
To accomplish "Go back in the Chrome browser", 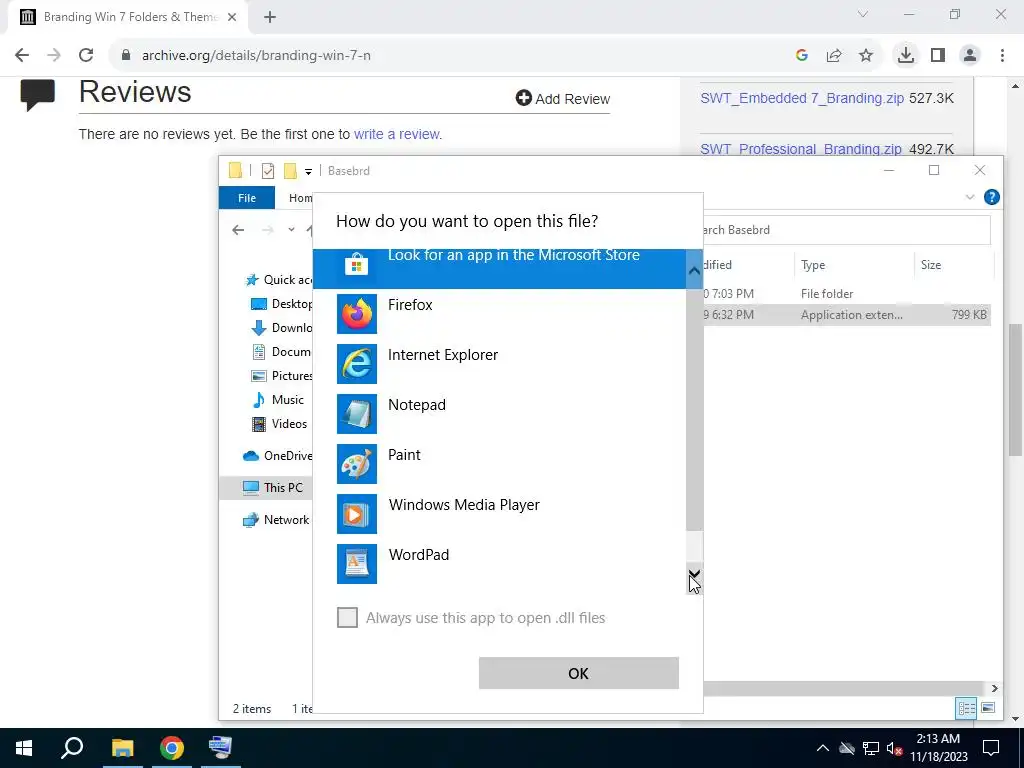I will [x=22, y=56].
